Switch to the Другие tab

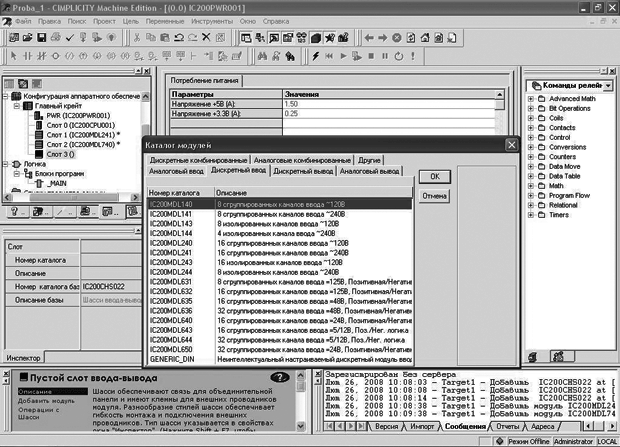click(369, 160)
